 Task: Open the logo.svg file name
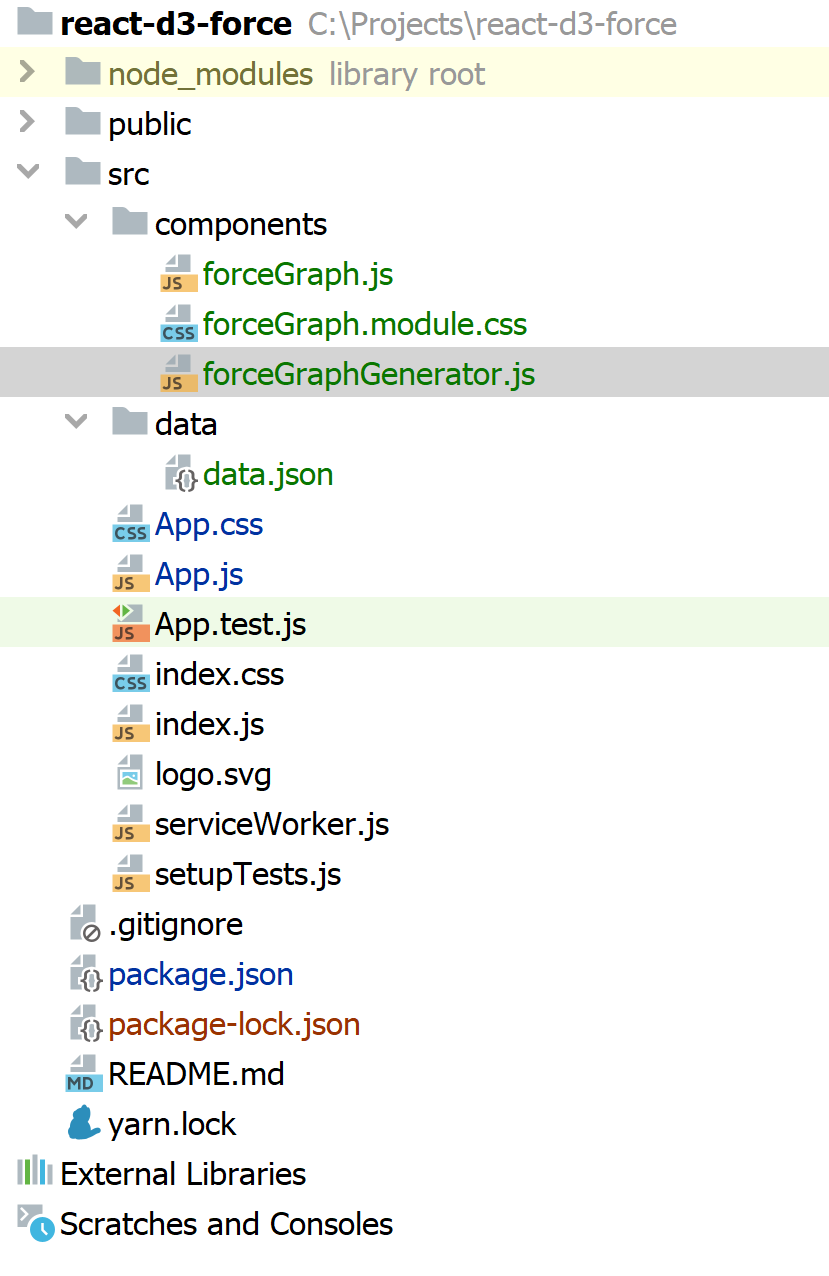click(213, 774)
